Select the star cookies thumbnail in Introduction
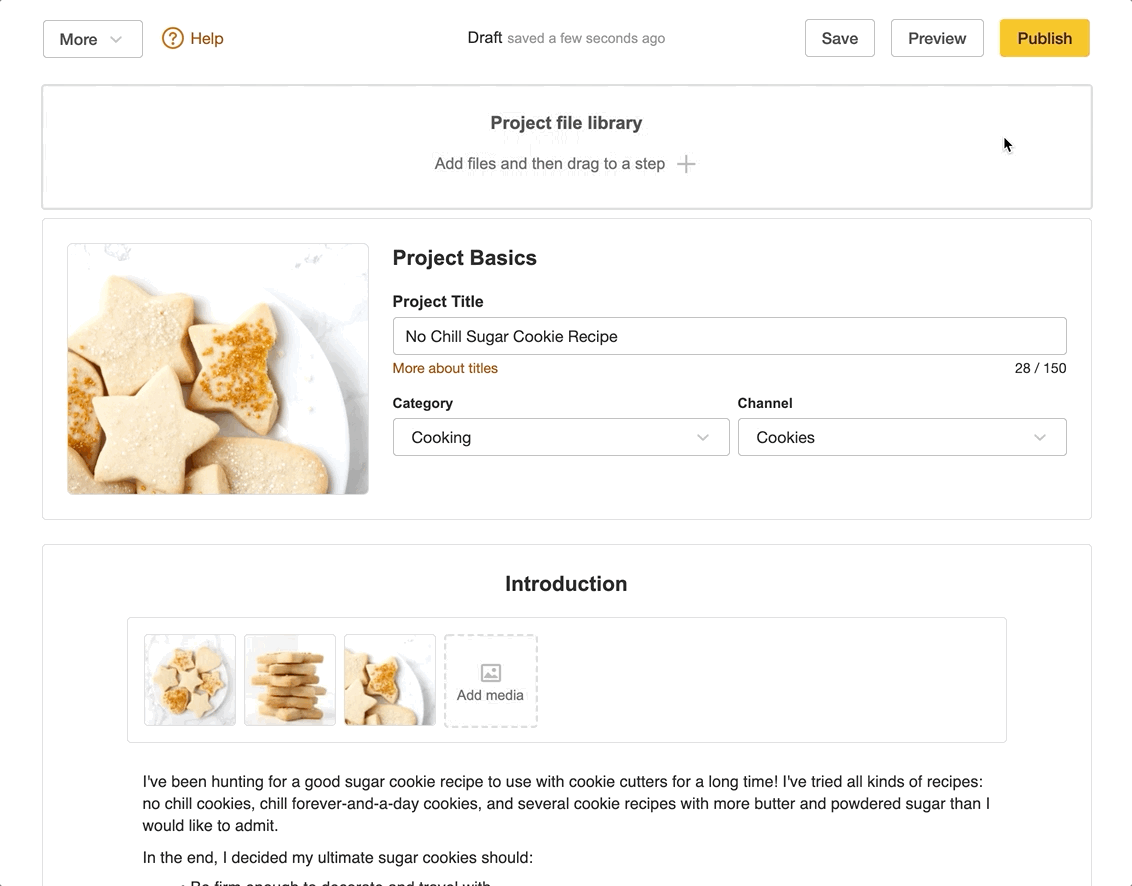 tap(189, 680)
